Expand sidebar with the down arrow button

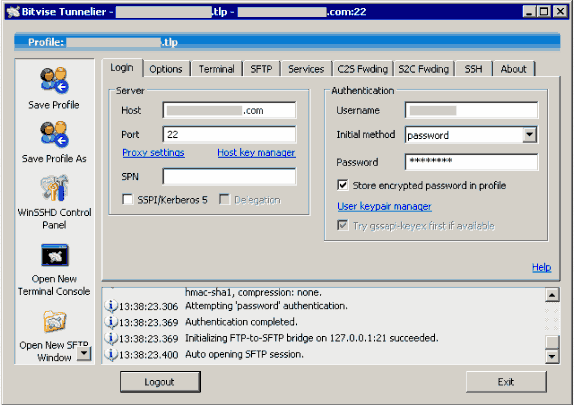coord(84,353)
